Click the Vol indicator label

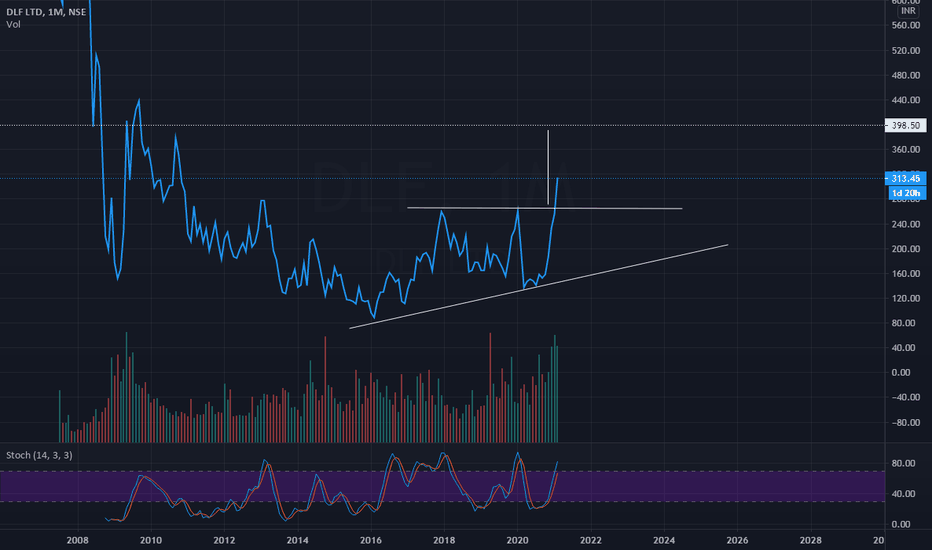click(13, 24)
